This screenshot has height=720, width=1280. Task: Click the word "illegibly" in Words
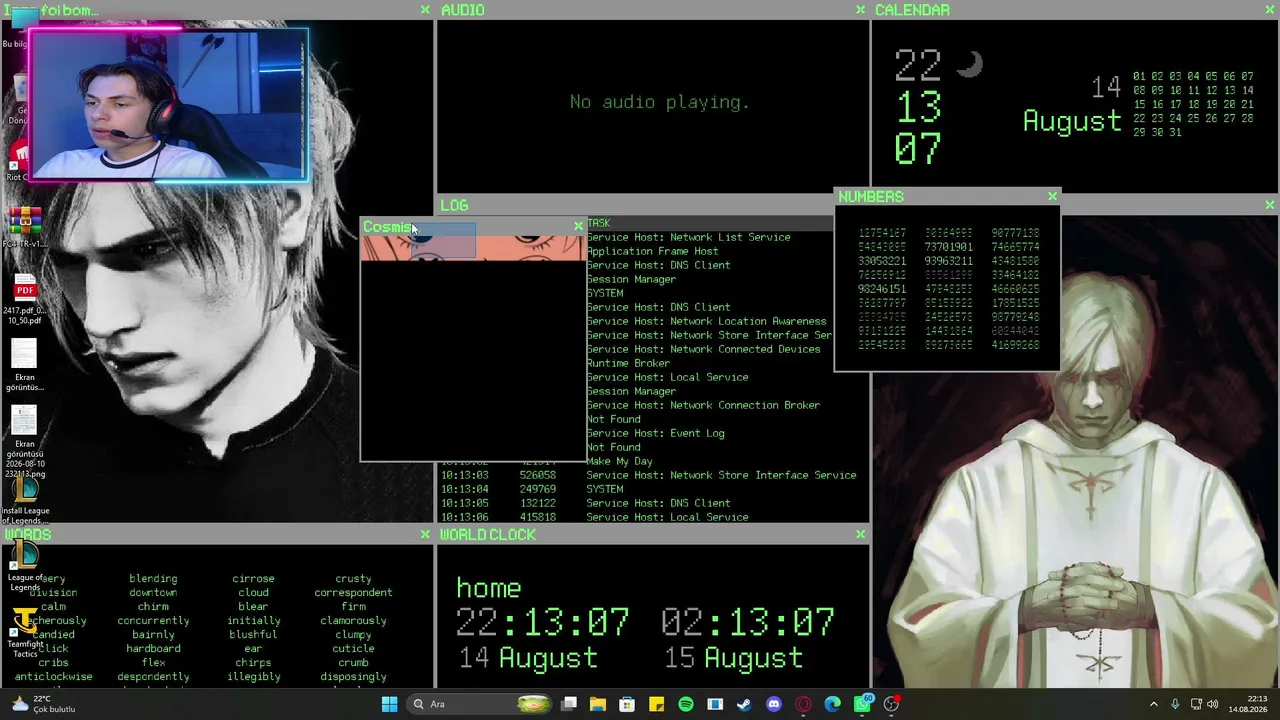coord(253,676)
